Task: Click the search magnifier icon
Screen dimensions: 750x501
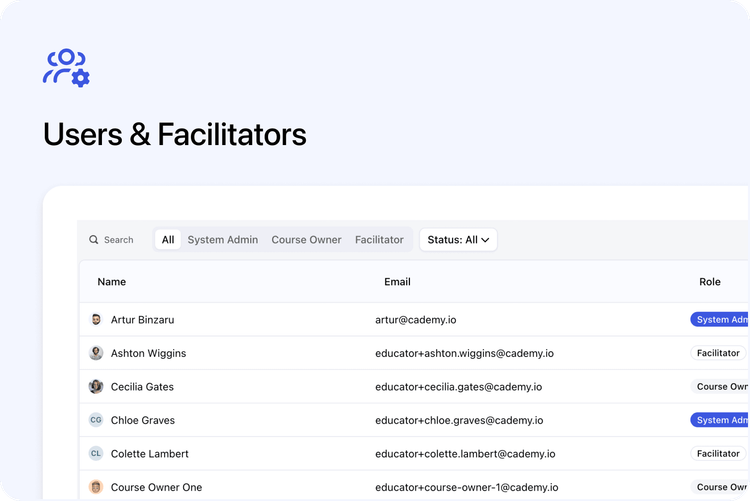Action: tap(94, 240)
